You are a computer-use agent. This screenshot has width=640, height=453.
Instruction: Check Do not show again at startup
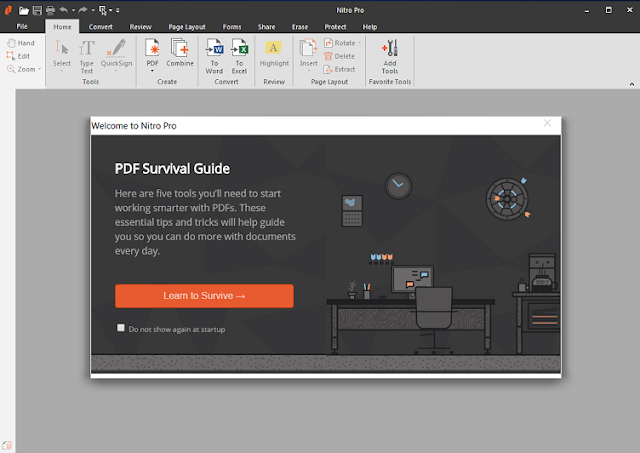[121, 328]
